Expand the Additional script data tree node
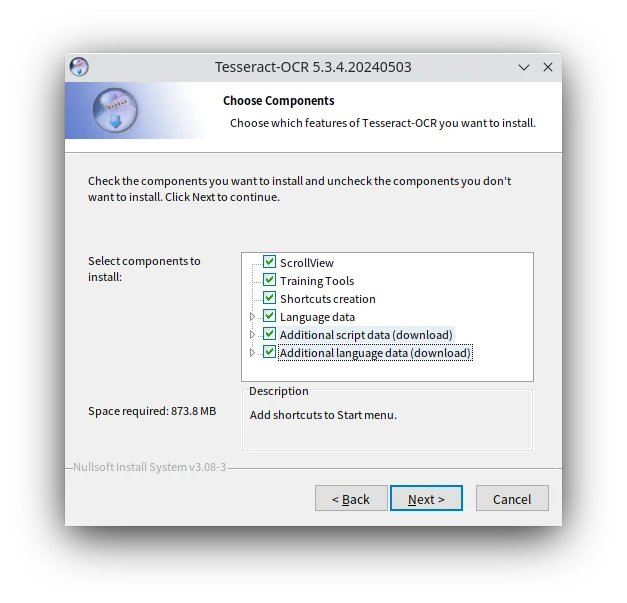This screenshot has width=627, height=603. click(x=252, y=335)
